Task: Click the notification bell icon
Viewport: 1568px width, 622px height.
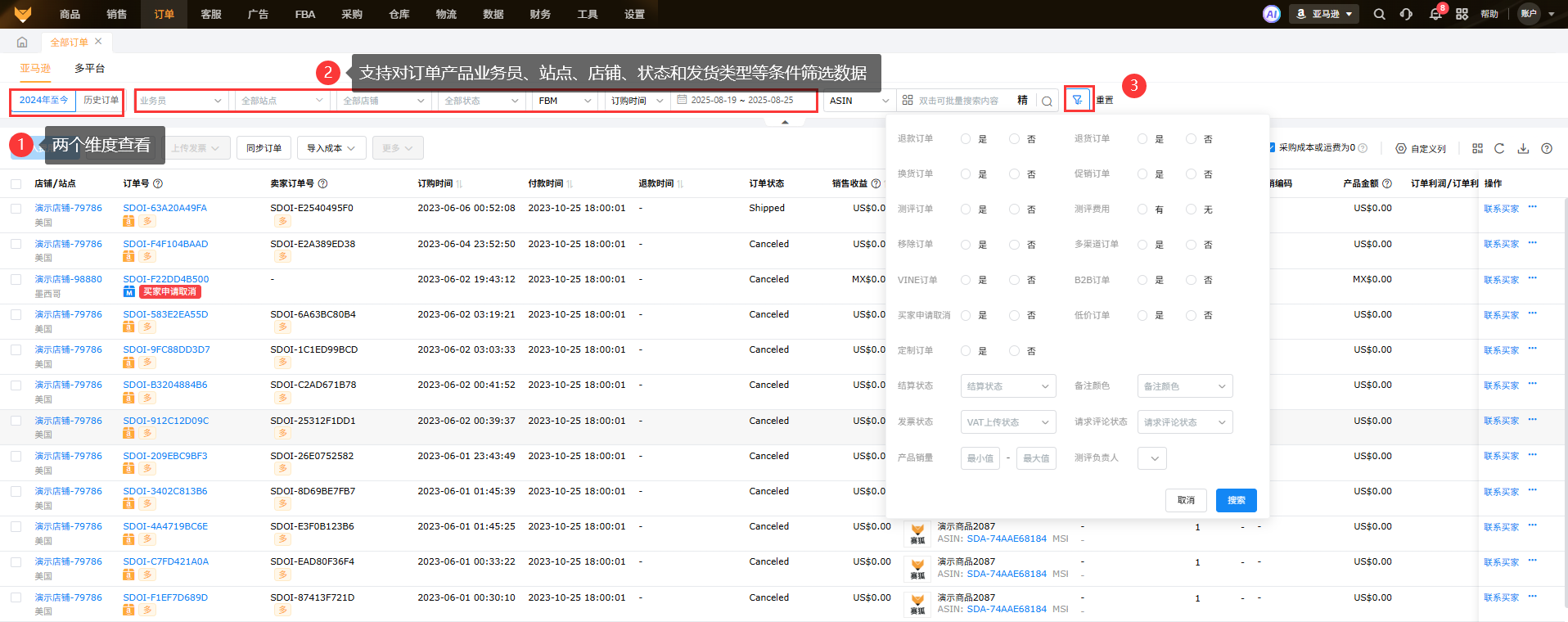Action: coord(1435,14)
